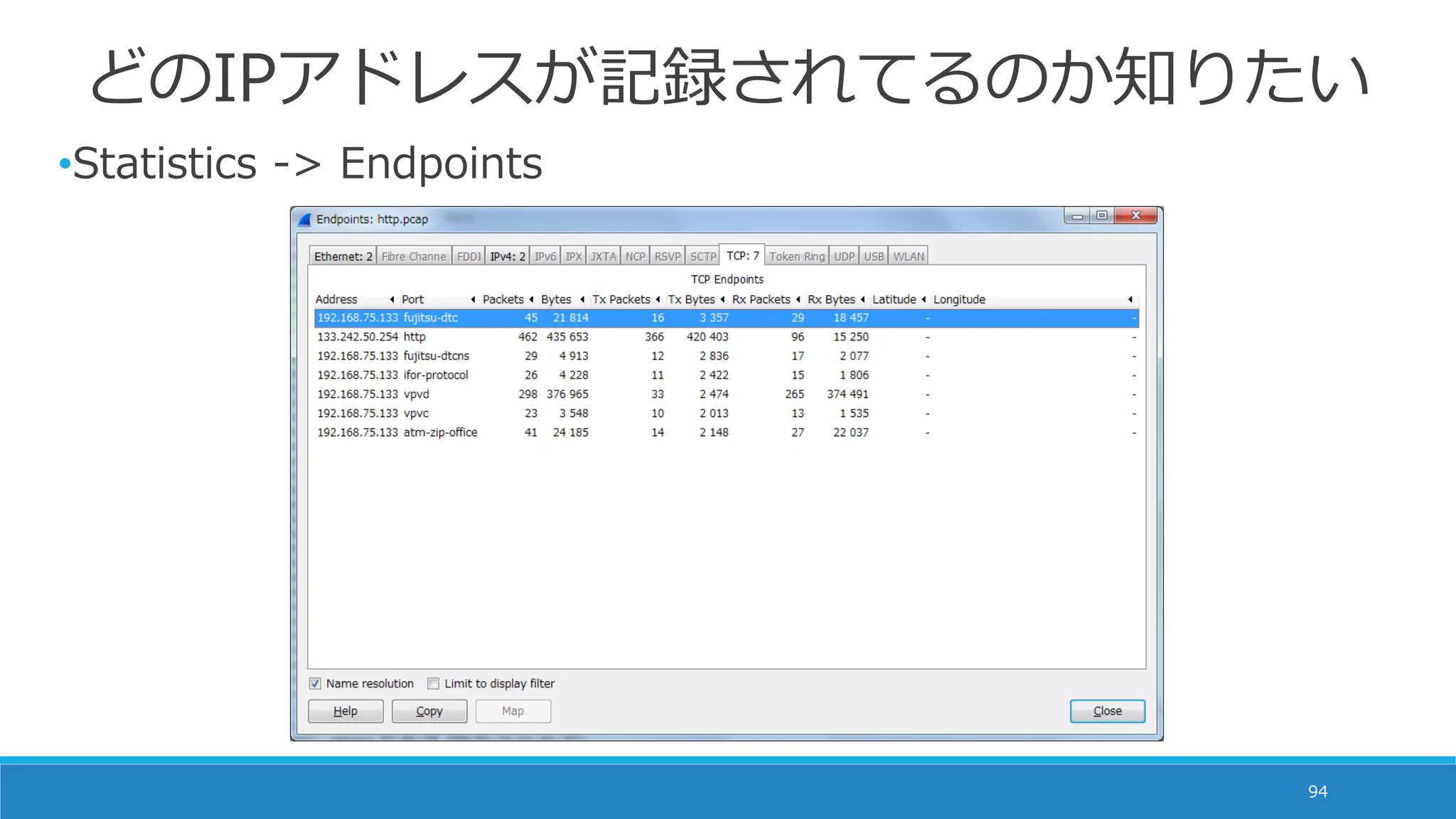The width and height of the screenshot is (1456, 819).
Task: Switch to the IPv6 tab
Action: [545, 257]
